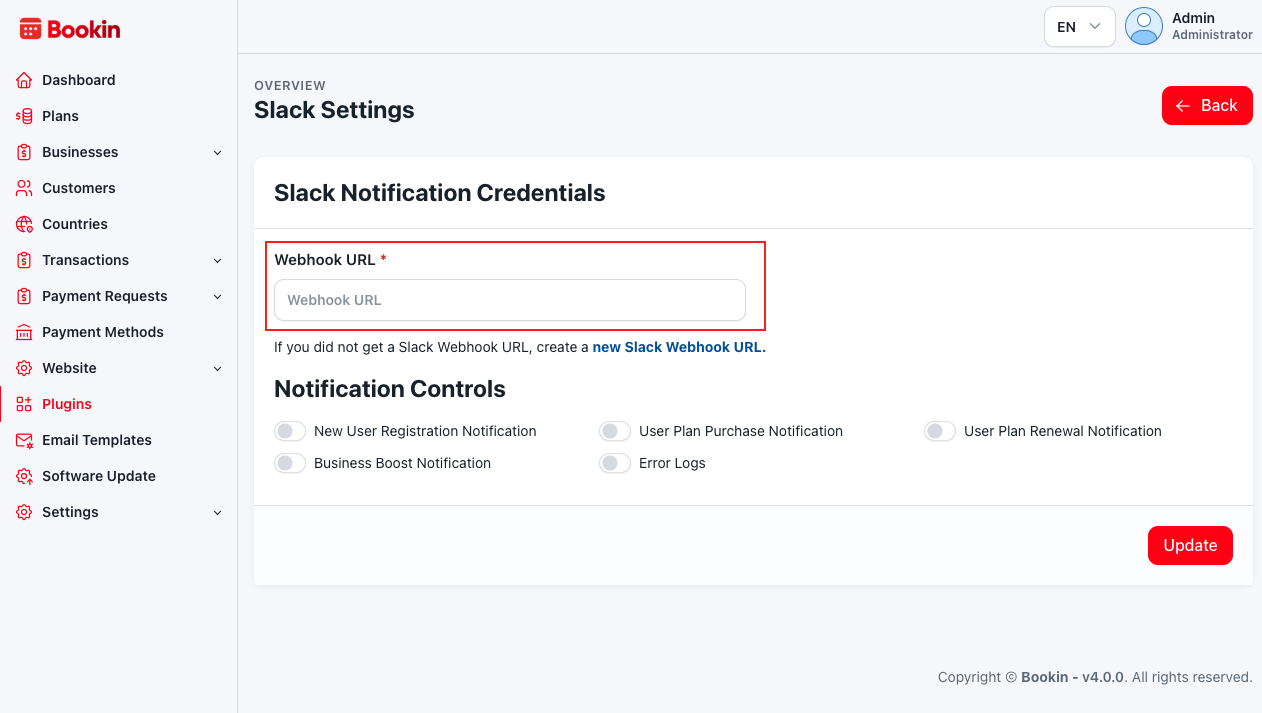Click the Bookin v4.0.0 copyright text
Image resolution: width=1262 pixels, height=713 pixels.
point(1095,677)
